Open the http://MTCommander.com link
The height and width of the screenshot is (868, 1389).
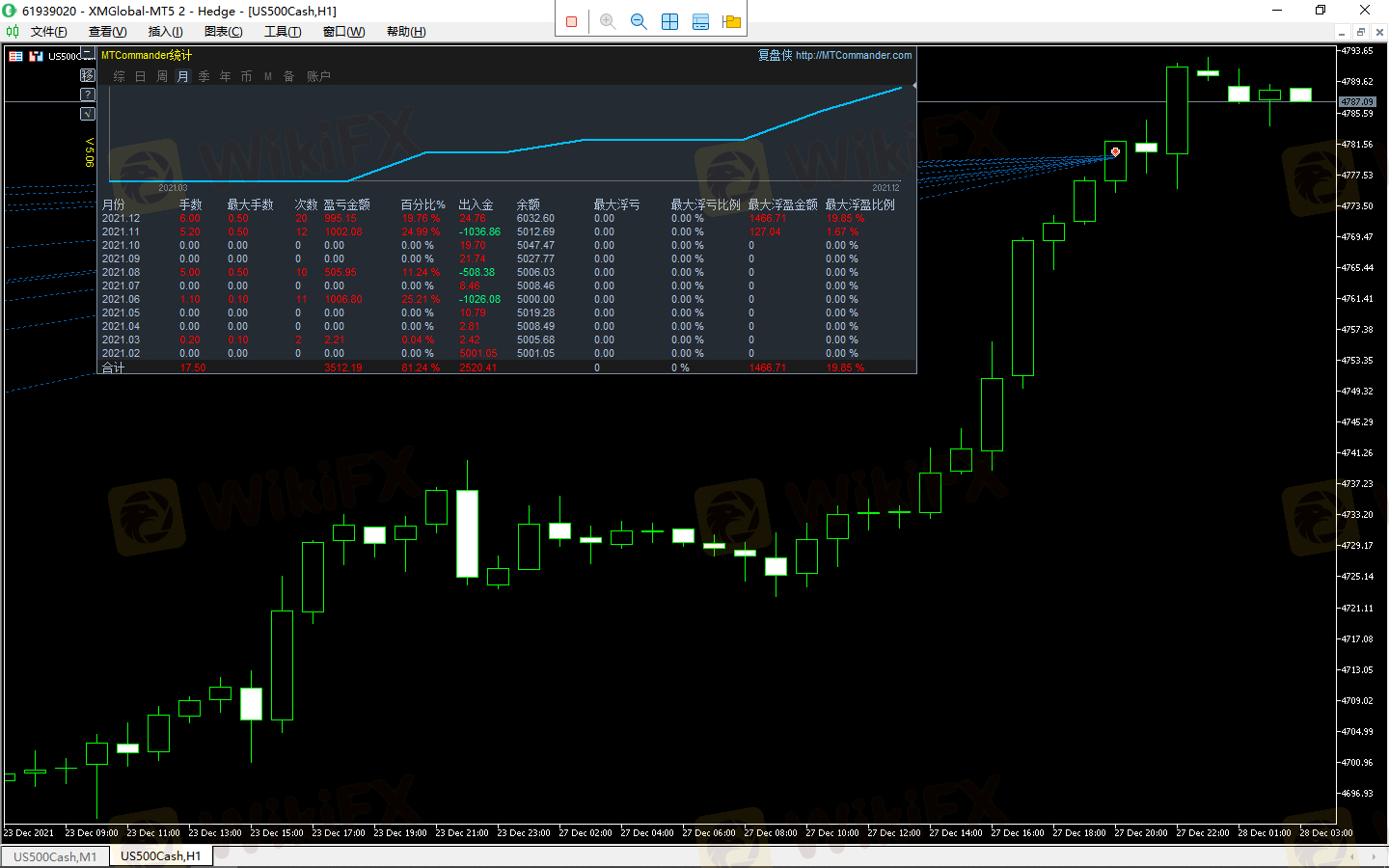[853, 55]
